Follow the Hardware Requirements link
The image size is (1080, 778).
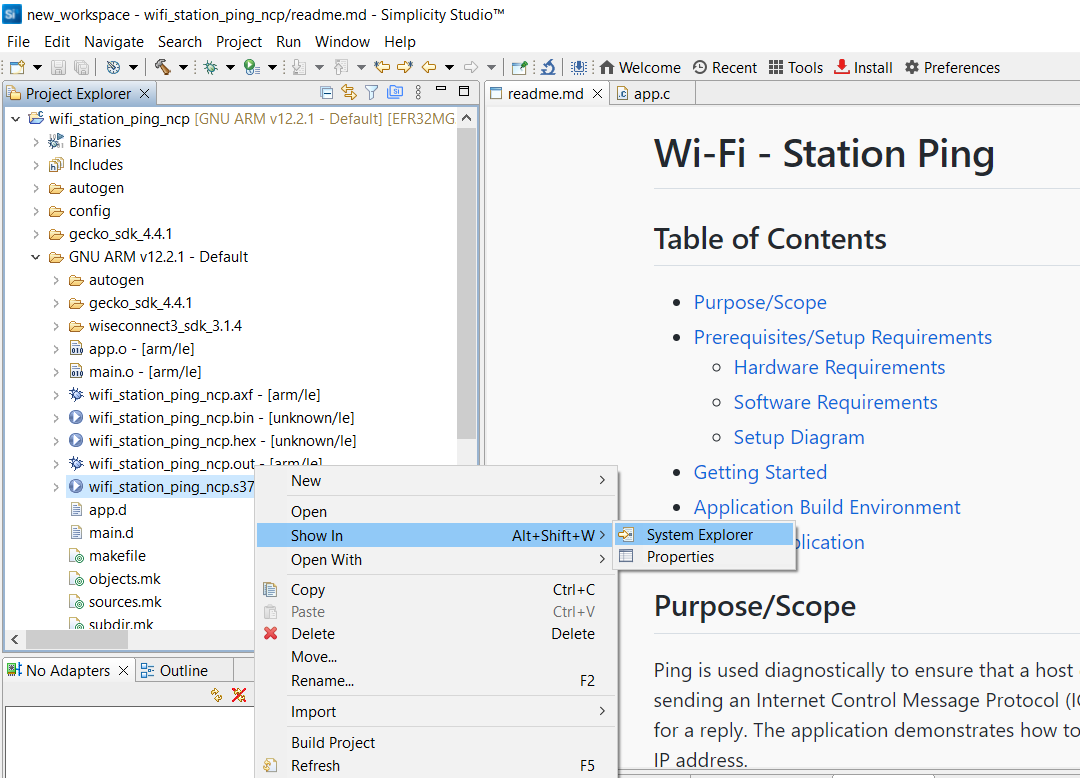click(839, 367)
